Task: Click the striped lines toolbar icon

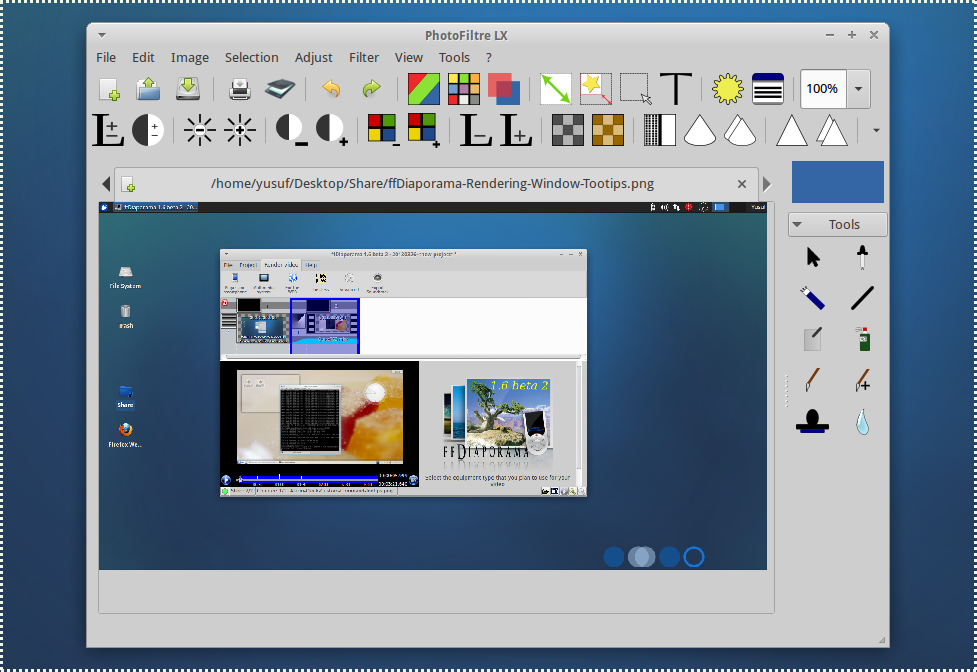Action: coord(768,88)
